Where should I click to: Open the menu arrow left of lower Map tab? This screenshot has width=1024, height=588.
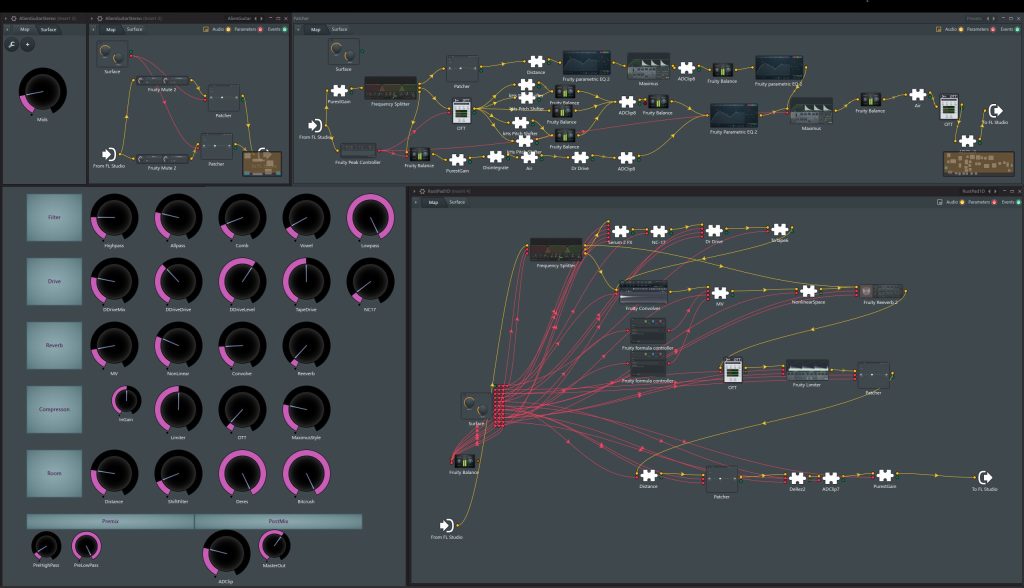point(416,202)
